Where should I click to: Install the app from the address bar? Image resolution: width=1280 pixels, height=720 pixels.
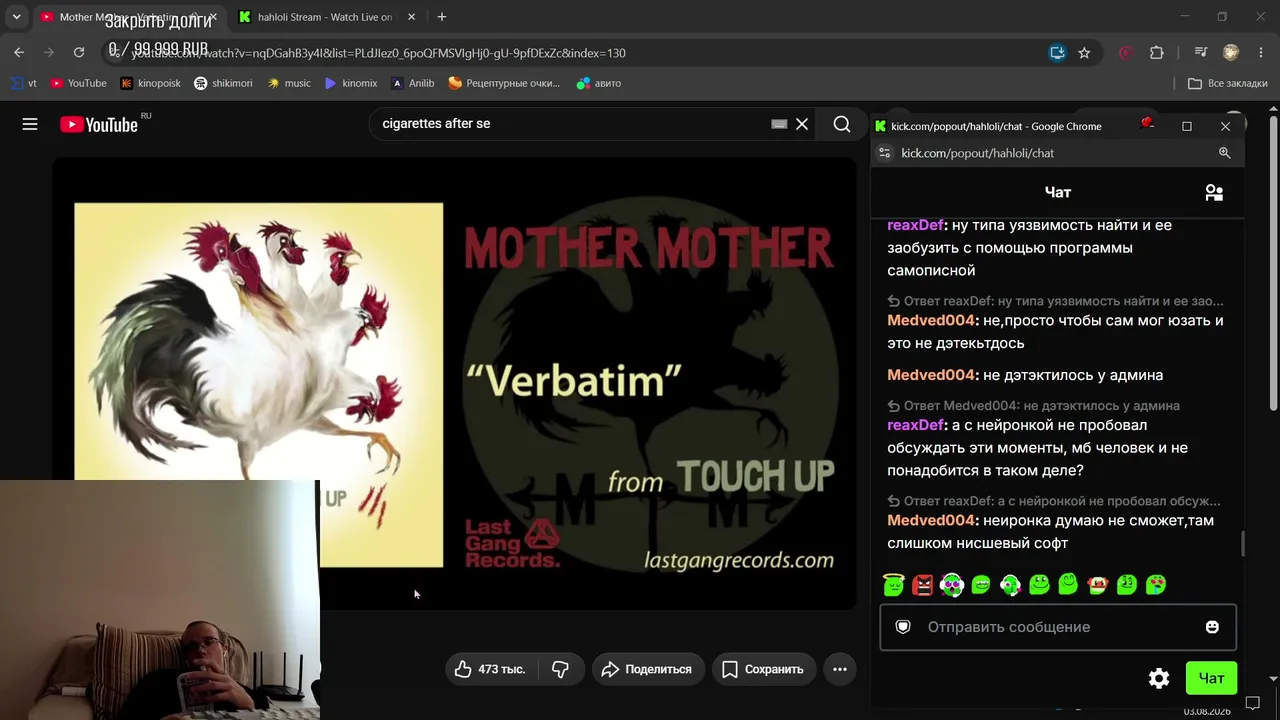coord(1057,53)
